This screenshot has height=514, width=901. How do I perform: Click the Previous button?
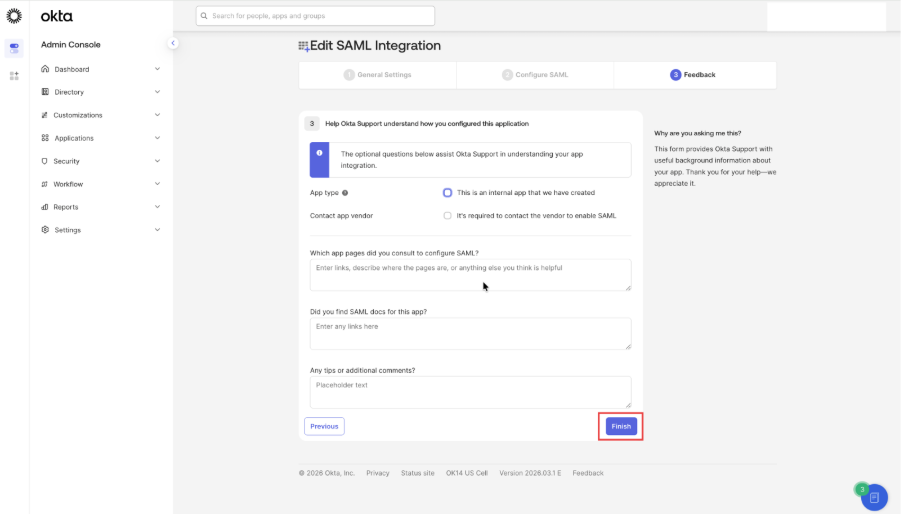coord(324,426)
